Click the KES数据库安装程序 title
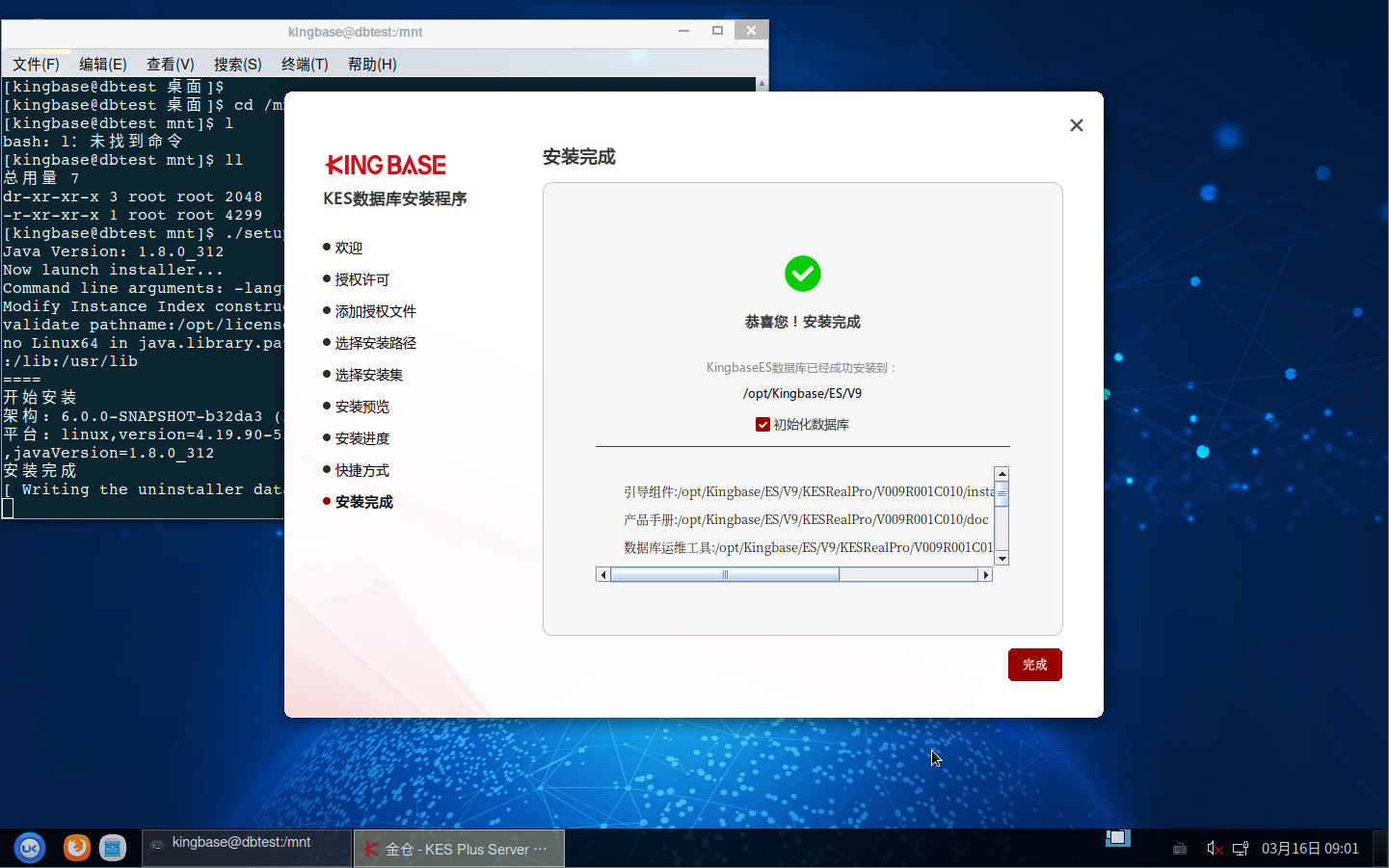Image resolution: width=1389 pixels, height=868 pixels. [395, 199]
